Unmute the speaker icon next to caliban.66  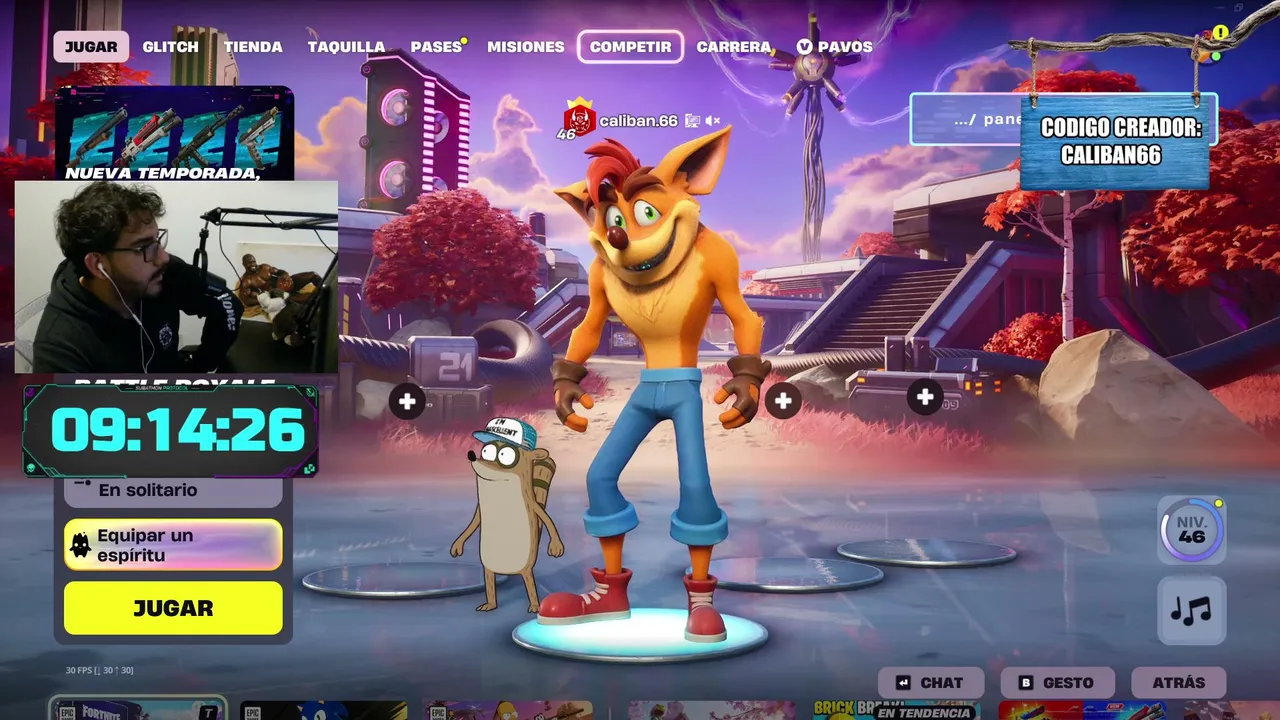pos(713,121)
